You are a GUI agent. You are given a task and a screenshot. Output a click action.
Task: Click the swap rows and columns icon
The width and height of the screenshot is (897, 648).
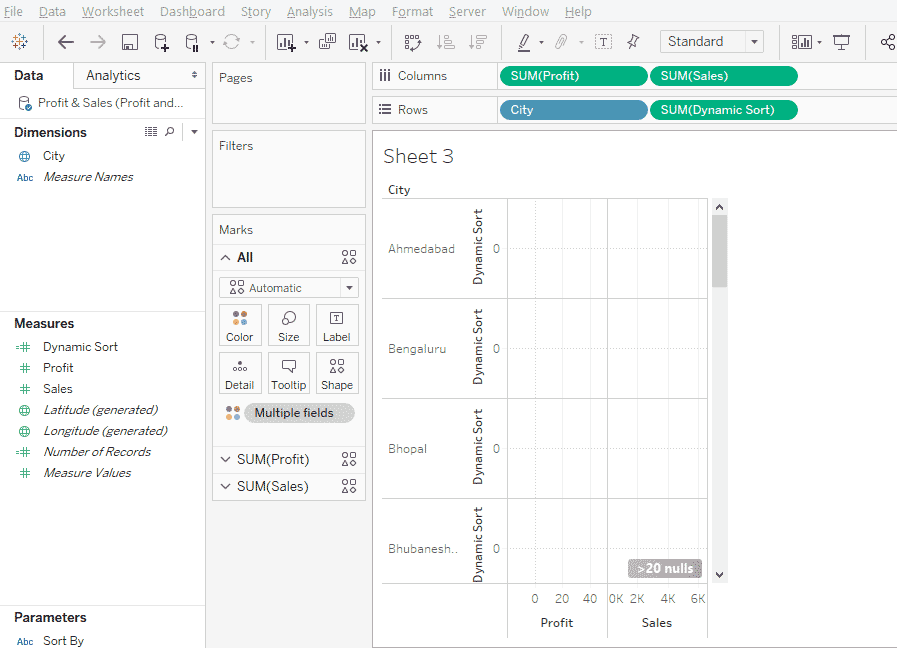pyautogui.click(x=412, y=41)
